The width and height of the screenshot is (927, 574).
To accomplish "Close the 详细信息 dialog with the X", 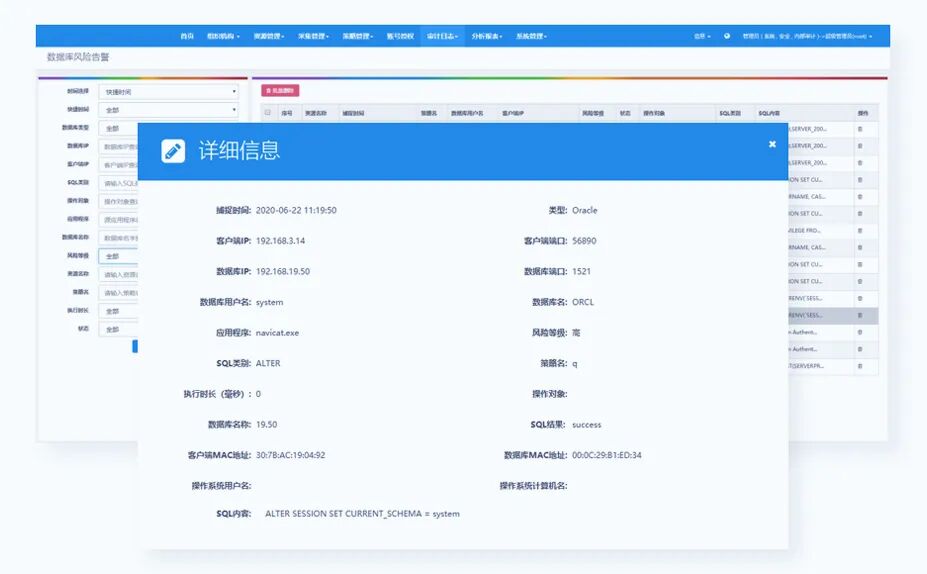I will click(x=772, y=144).
